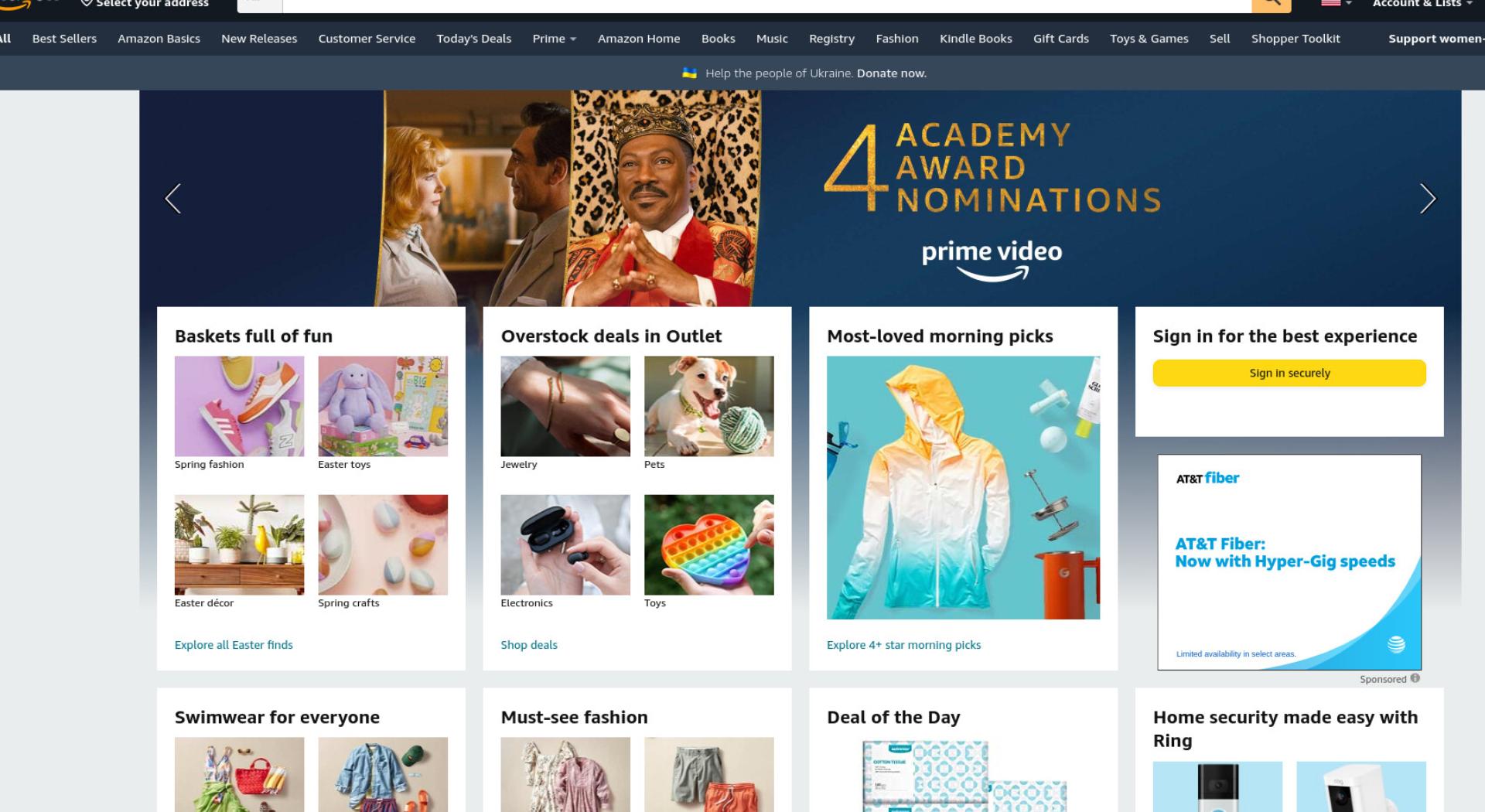1485x812 pixels.
Task: Click the Sponsored ad info icon
Action: 1415,678
